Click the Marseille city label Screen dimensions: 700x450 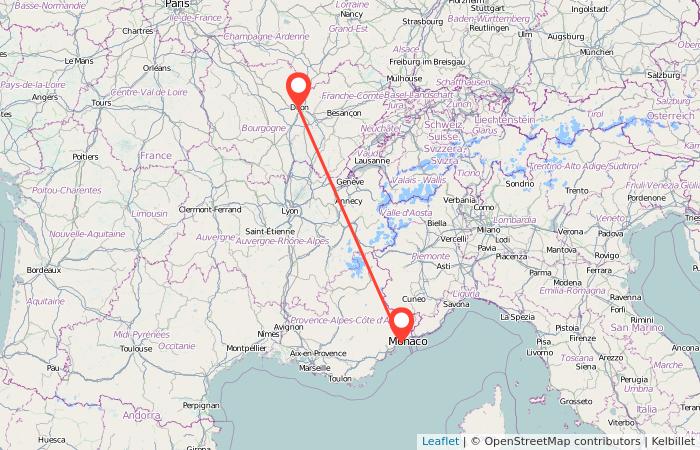coord(315,368)
